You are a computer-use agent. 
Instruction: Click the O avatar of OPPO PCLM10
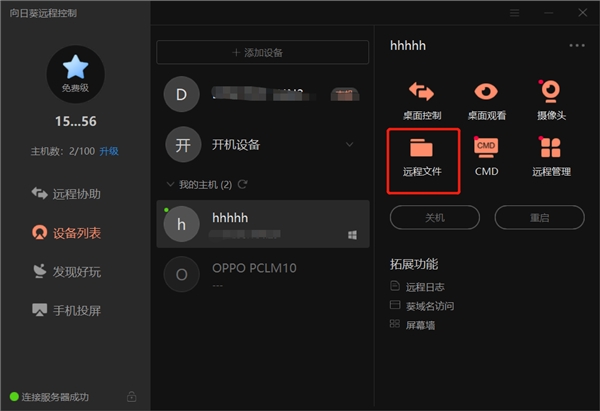tap(181, 274)
